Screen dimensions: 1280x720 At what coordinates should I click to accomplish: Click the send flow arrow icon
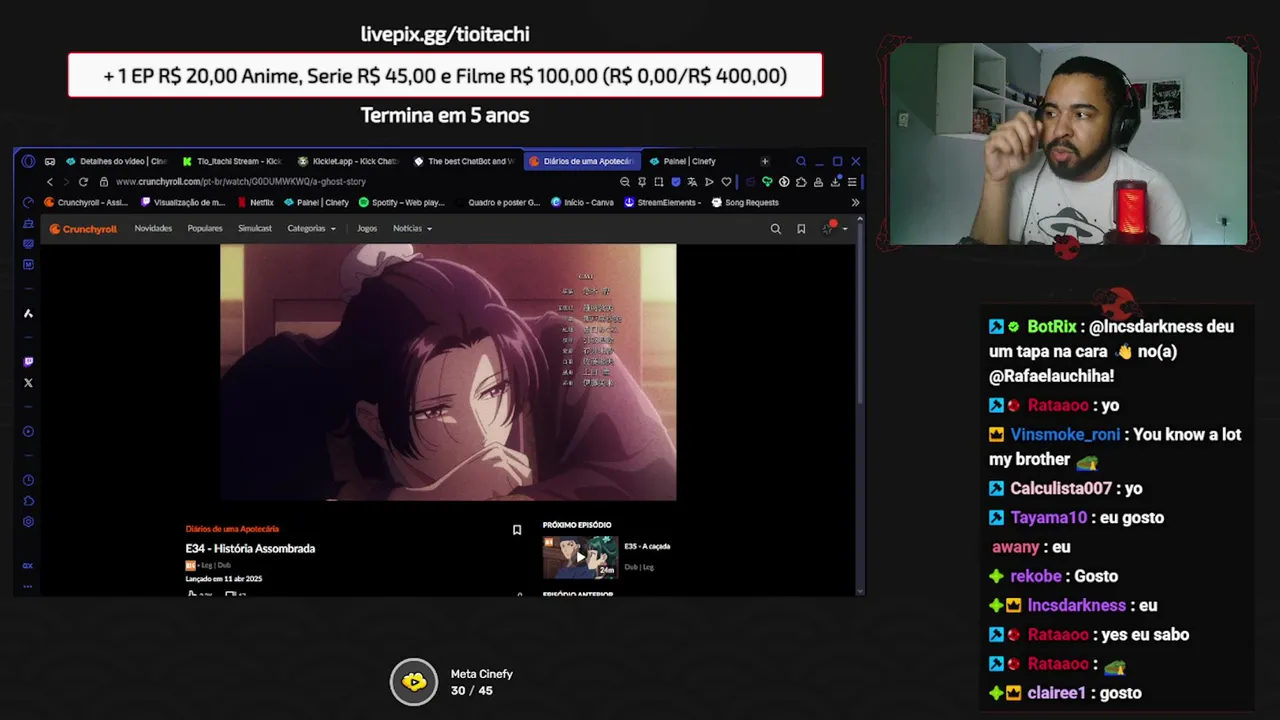tap(709, 182)
